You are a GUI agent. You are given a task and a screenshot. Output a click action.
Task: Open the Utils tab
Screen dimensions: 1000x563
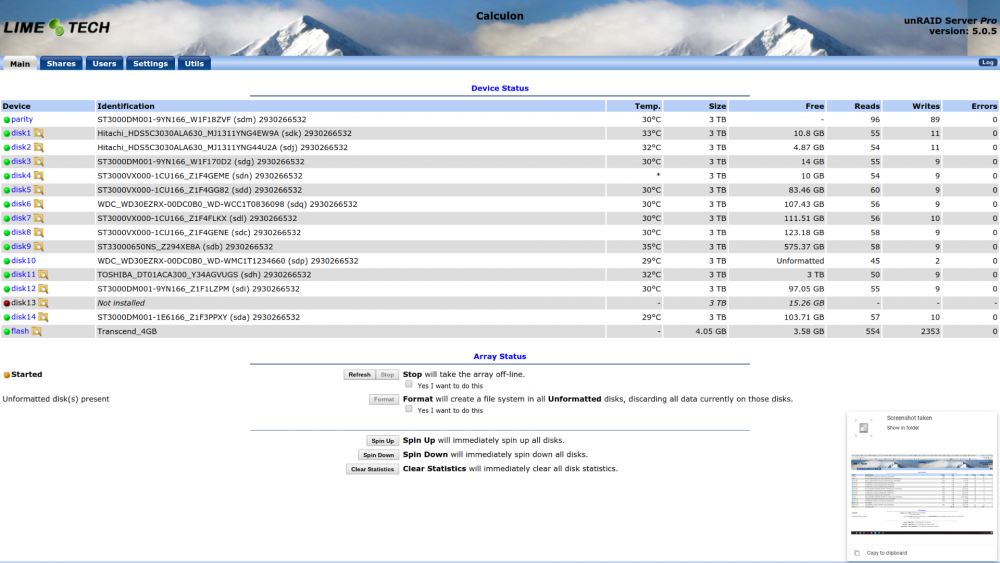(194, 64)
